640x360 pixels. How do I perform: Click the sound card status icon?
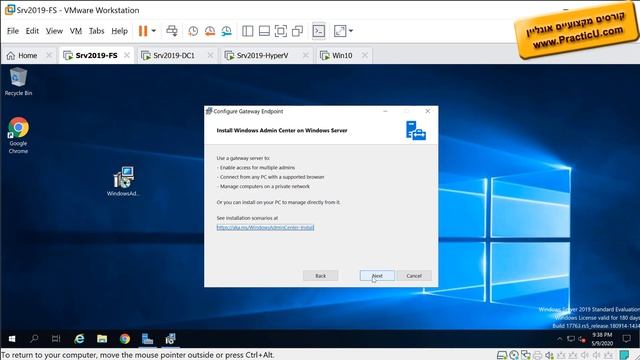click(x=549, y=355)
